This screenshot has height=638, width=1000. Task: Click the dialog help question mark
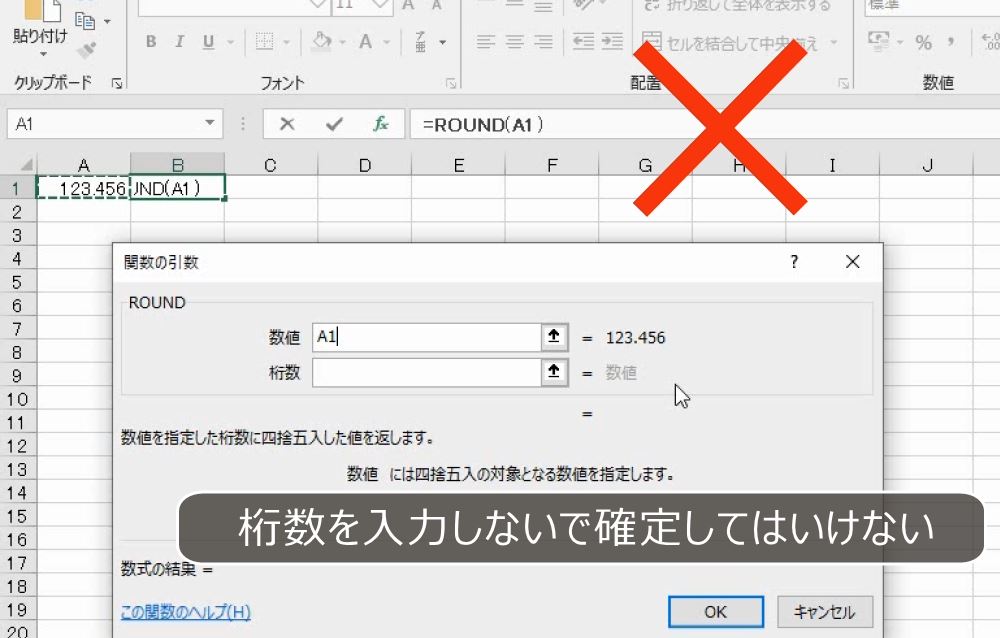[794, 262]
